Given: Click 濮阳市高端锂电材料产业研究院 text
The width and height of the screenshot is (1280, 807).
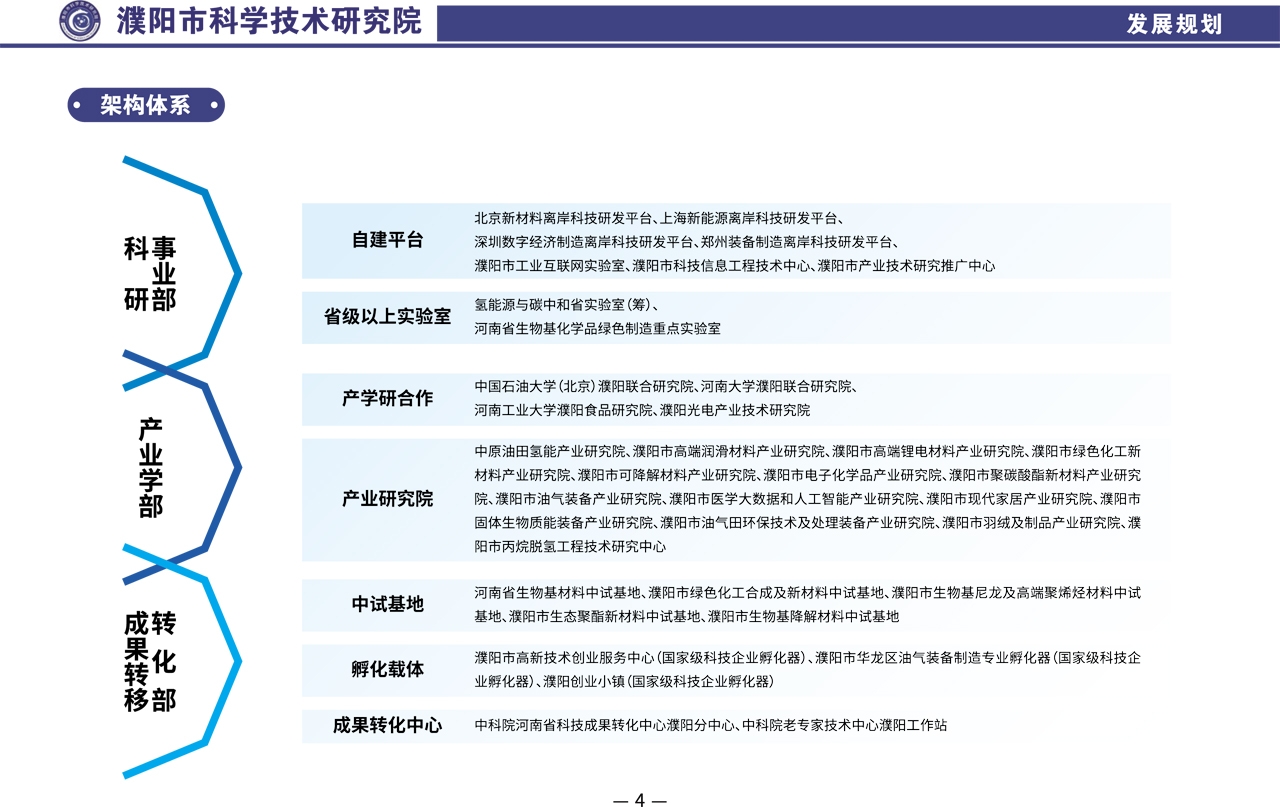Looking at the screenshot, I should (x=928, y=451).
